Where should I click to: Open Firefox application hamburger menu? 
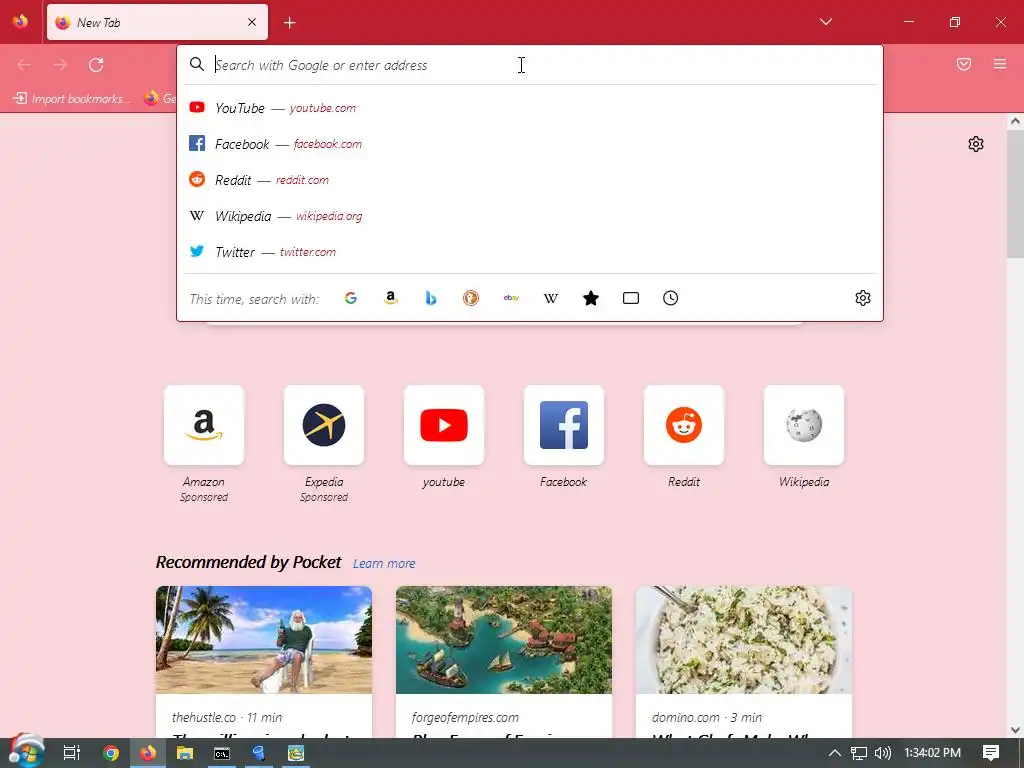(x=1000, y=64)
